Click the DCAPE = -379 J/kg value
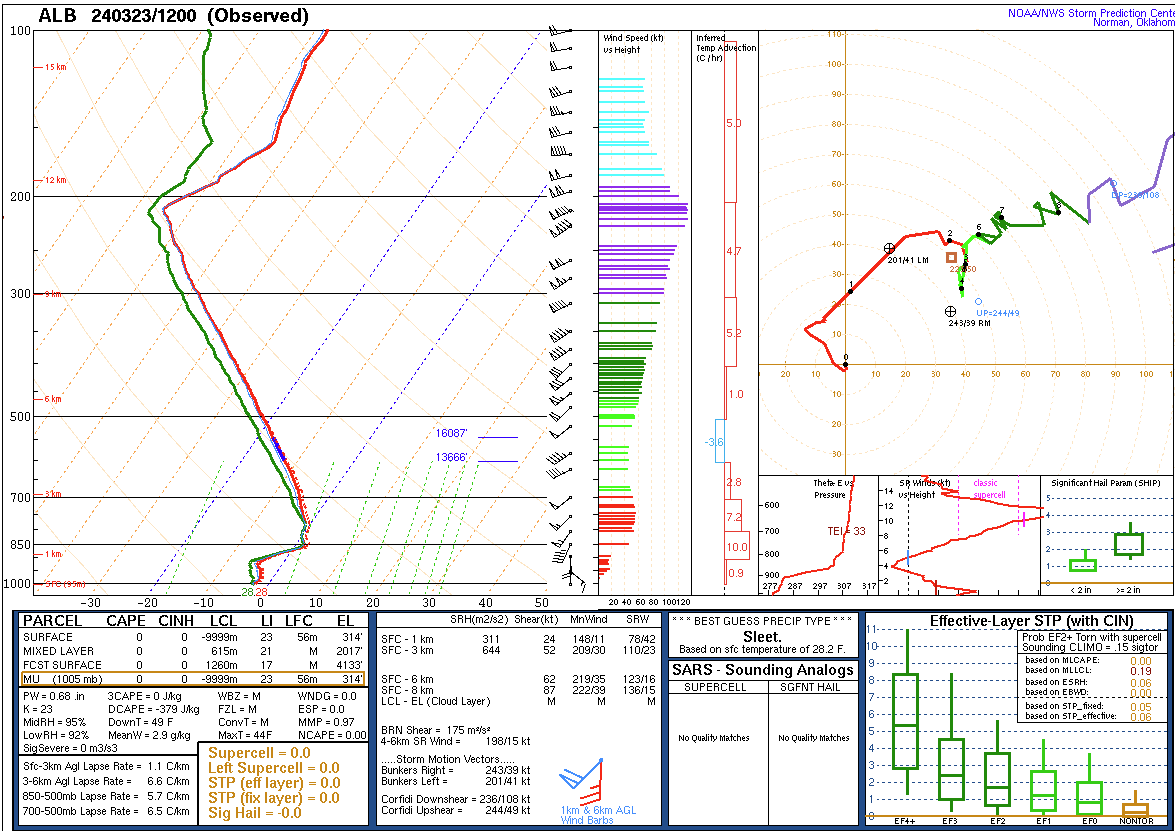 pyautogui.click(x=154, y=710)
